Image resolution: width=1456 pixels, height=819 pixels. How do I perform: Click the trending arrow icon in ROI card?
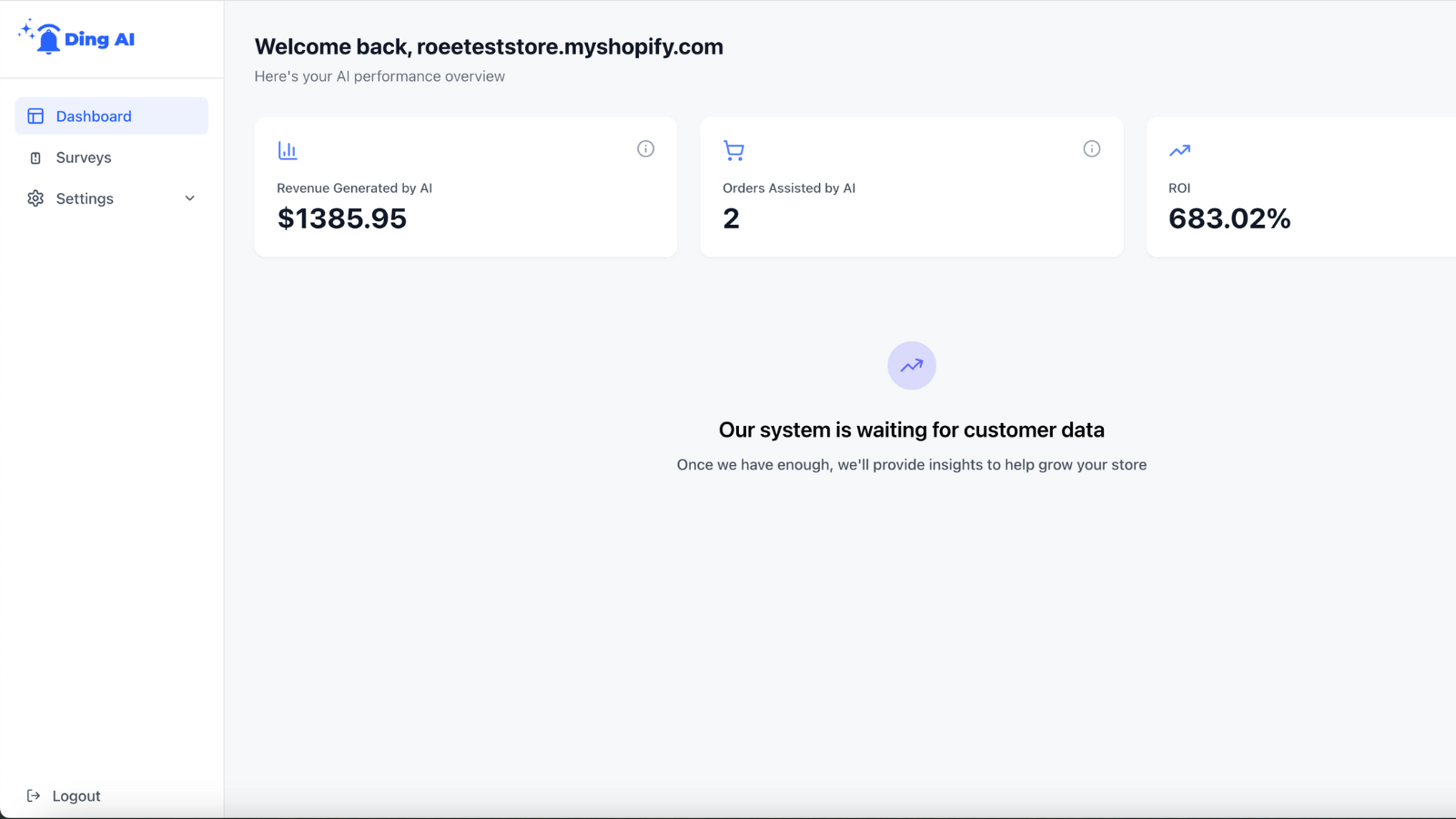[1179, 150]
